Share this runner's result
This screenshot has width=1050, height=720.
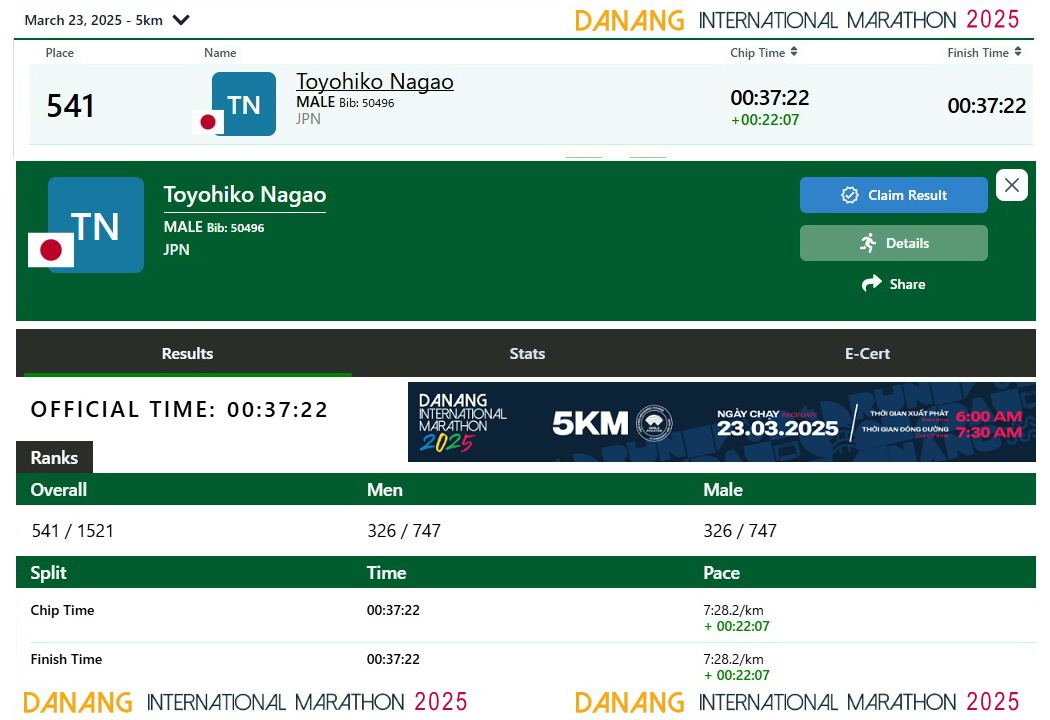(893, 284)
